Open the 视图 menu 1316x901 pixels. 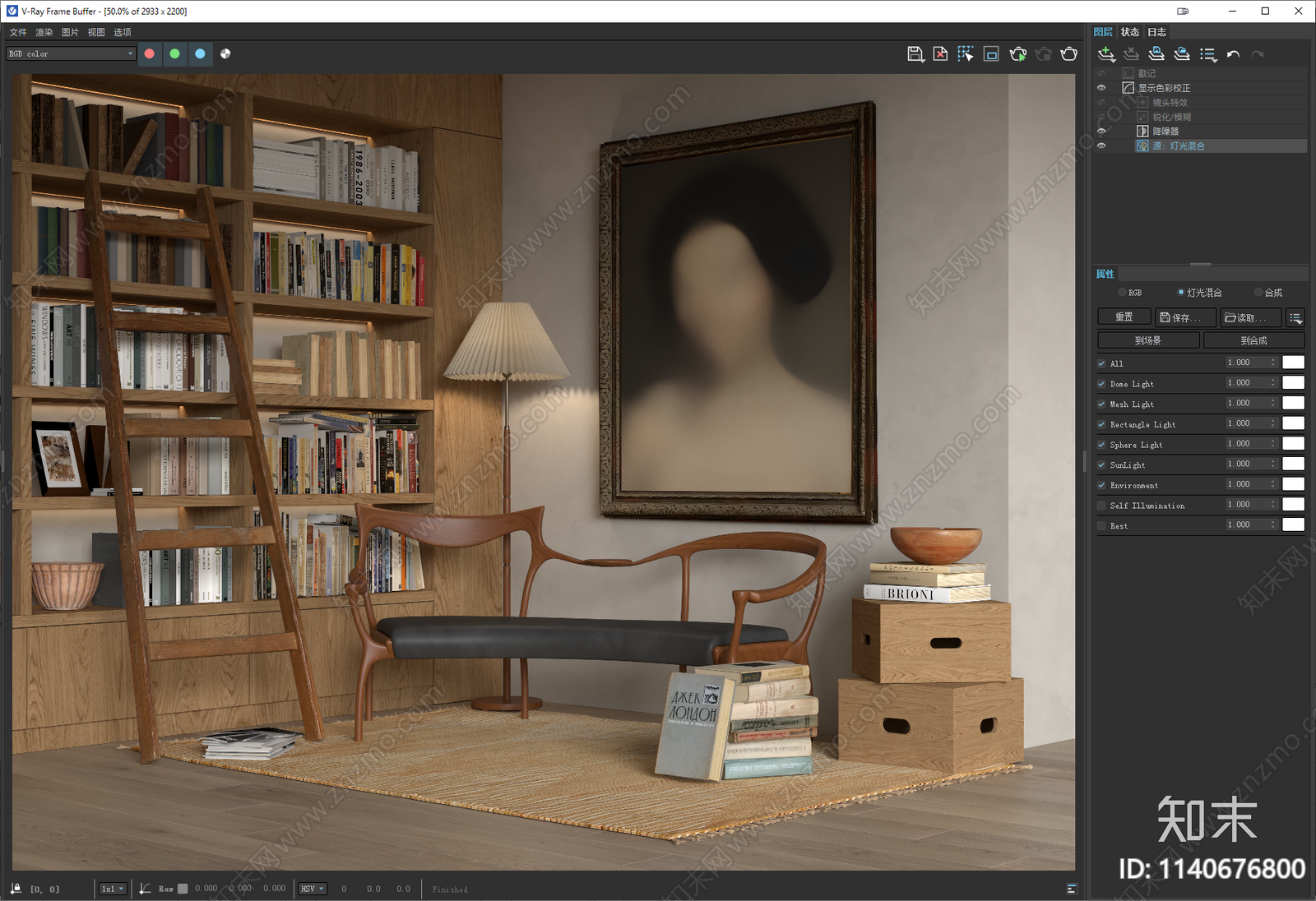pos(96,32)
